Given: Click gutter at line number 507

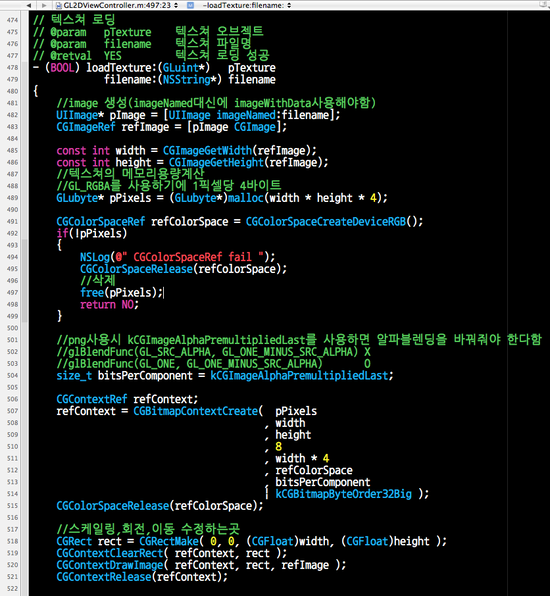Looking at the screenshot, I should coord(12,411).
